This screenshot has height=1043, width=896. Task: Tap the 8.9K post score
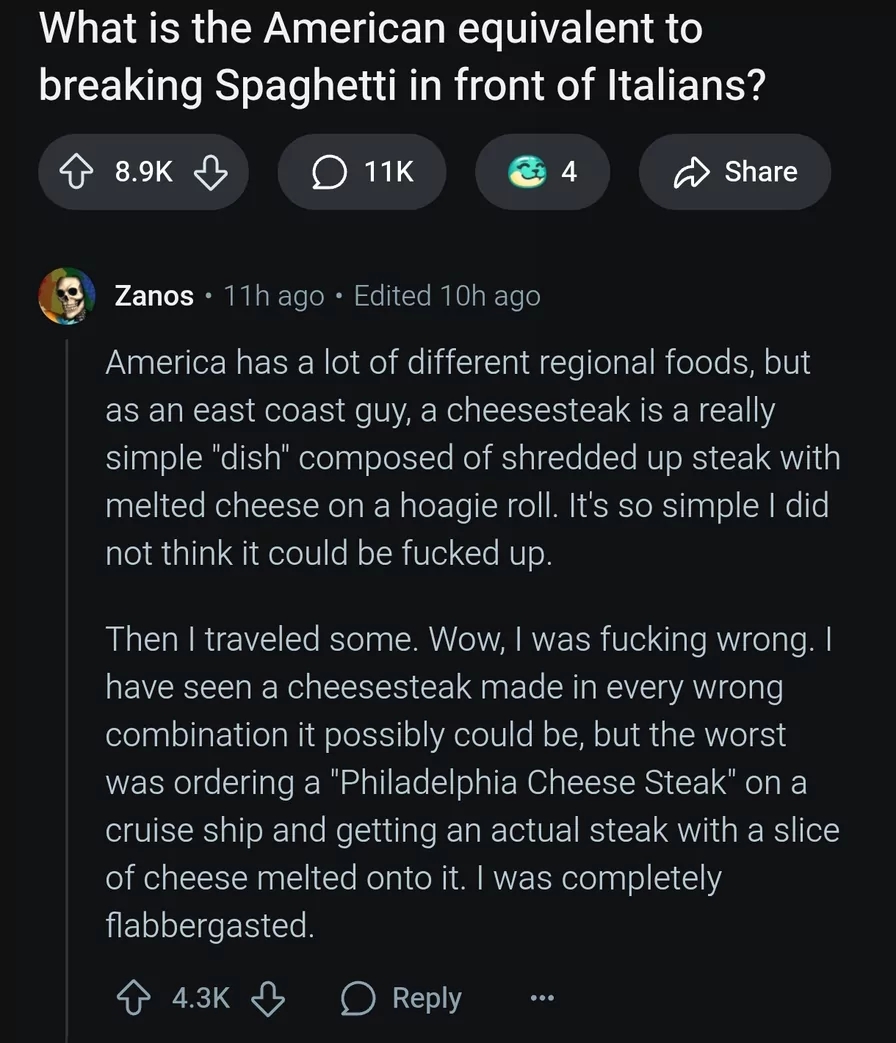144,172
